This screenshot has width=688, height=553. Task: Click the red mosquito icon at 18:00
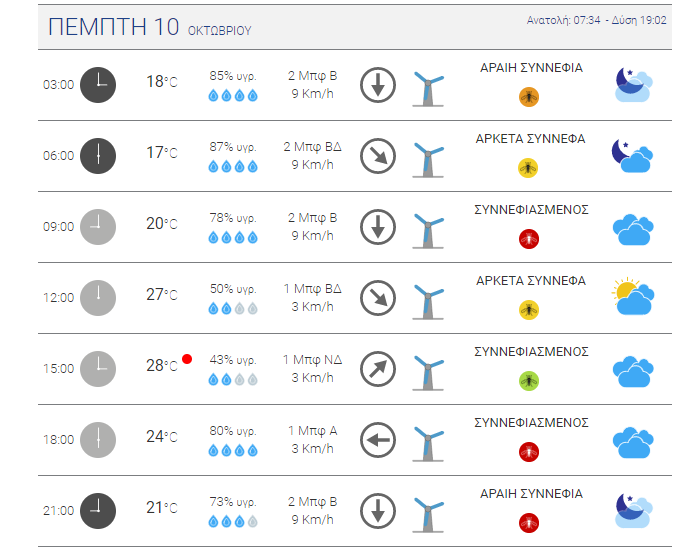pos(529,452)
